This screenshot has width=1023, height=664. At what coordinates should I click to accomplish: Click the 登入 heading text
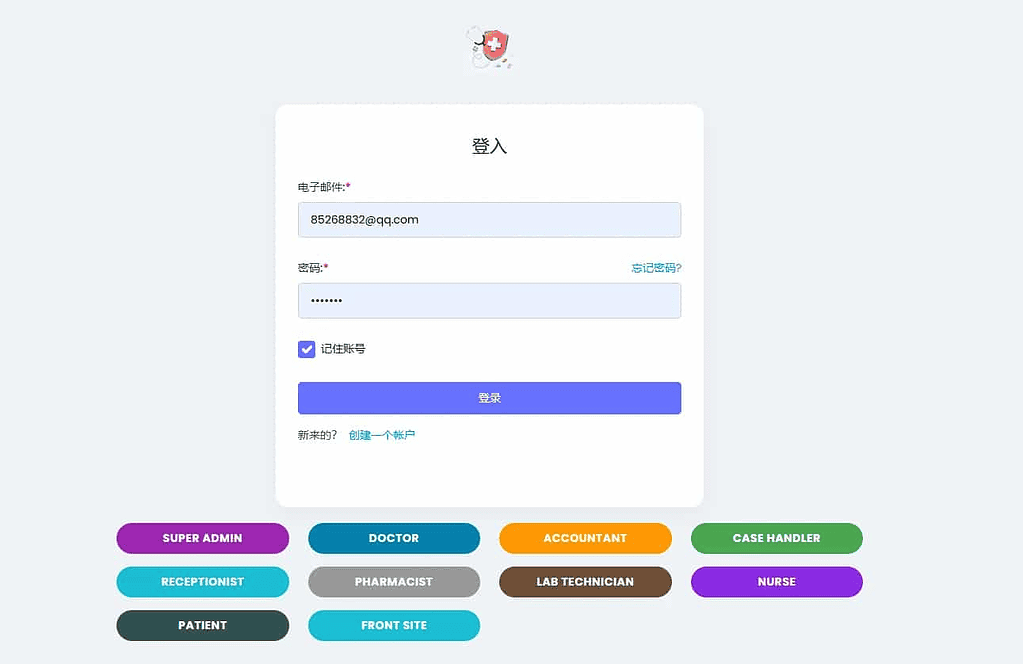pos(489,146)
